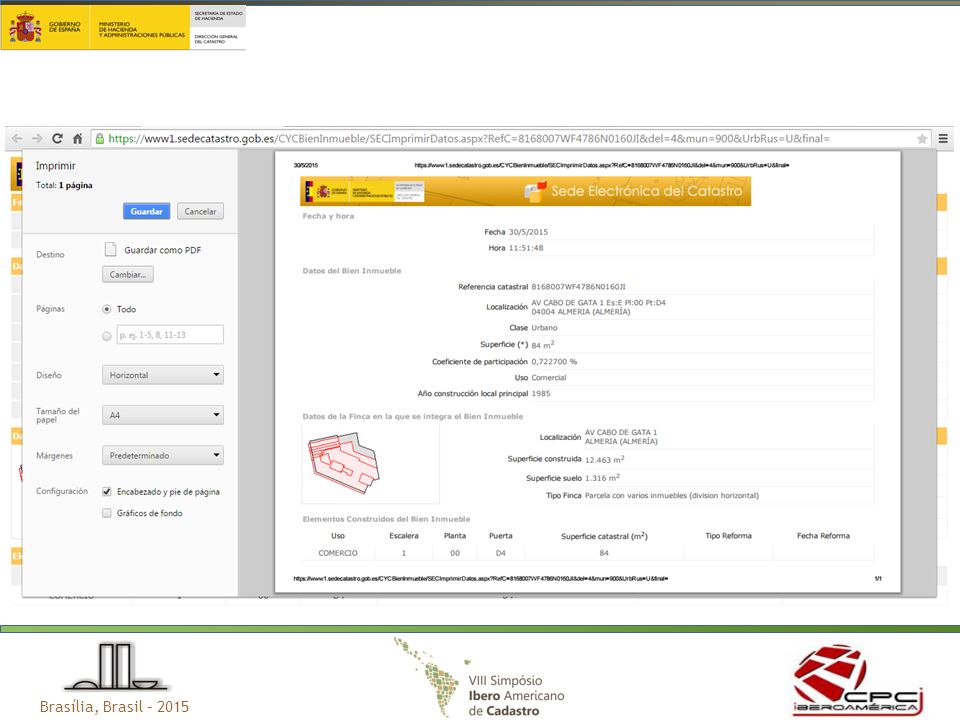Click the COMERCIO cell in the preview table
Image resolution: width=960 pixels, height=720 pixels.
pyautogui.click(x=338, y=553)
